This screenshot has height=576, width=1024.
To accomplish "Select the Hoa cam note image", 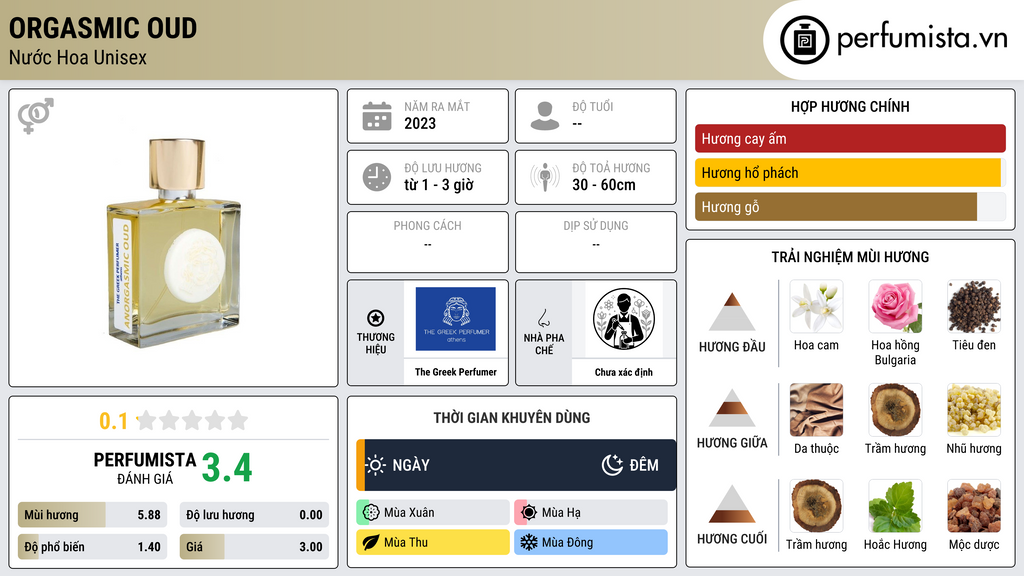I will tap(816, 307).
